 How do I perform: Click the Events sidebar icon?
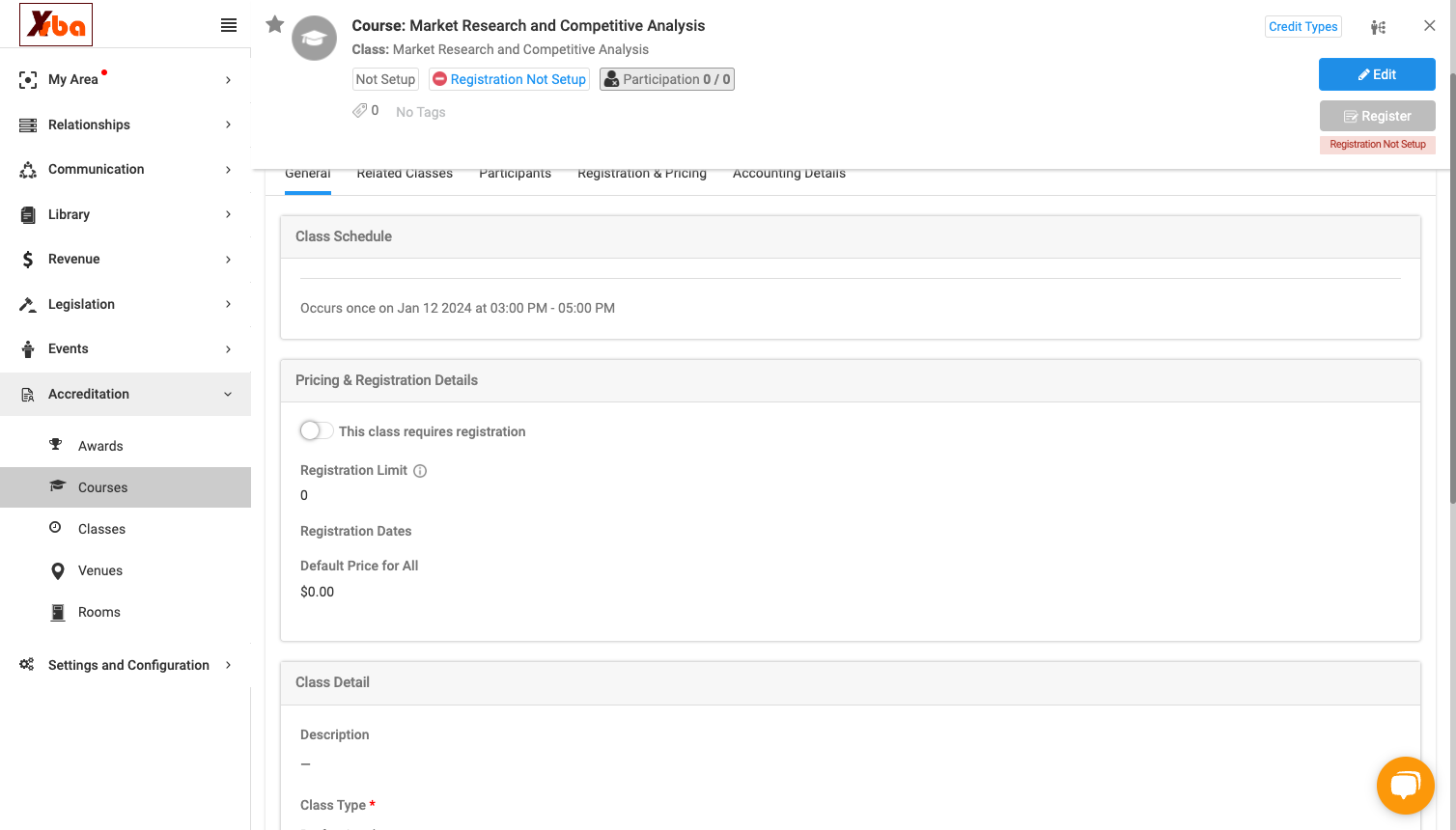pos(28,349)
